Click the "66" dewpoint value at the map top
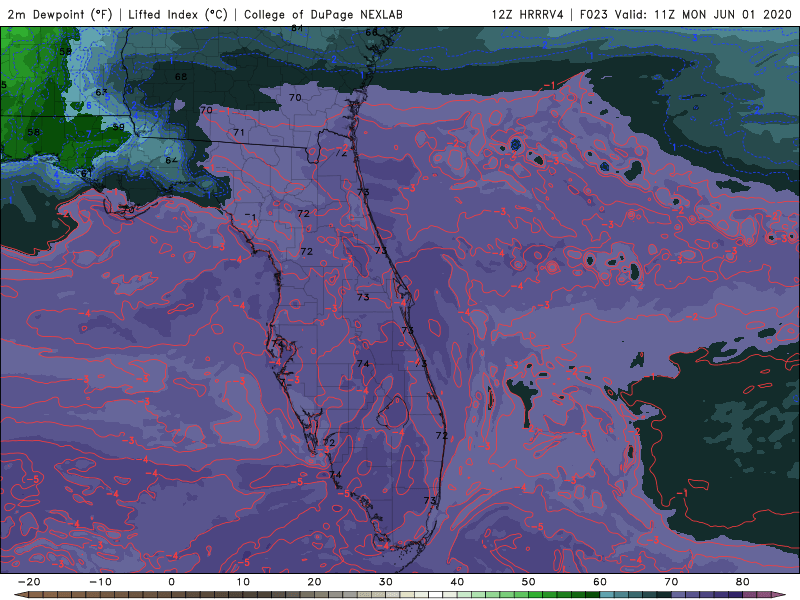Viewport: 800px width, 600px height. click(x=371, y=33)
